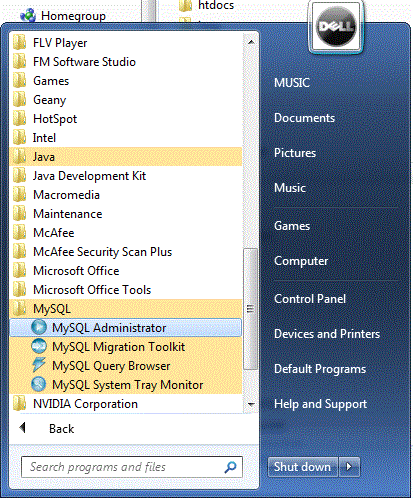Open Devices and Printers

tap(327, 334)
